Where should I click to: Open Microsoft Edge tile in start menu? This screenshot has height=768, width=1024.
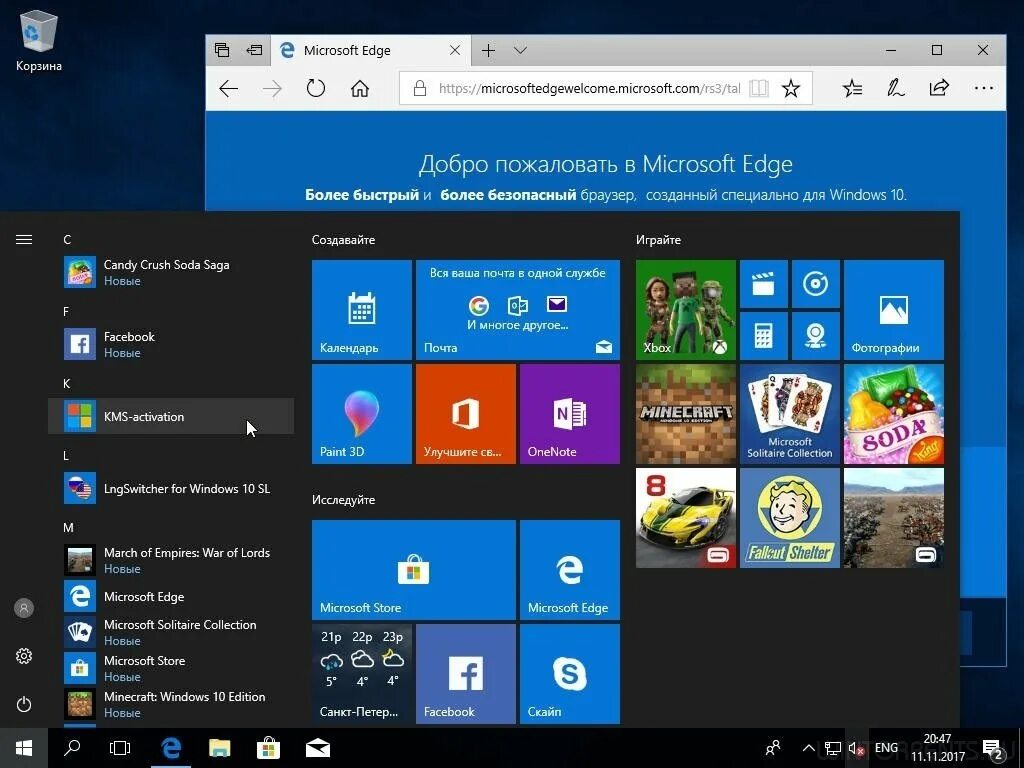click(569, 569)
